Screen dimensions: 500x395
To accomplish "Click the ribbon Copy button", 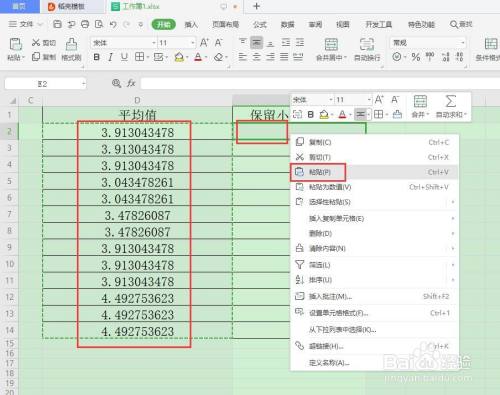I will click(43, 57).
